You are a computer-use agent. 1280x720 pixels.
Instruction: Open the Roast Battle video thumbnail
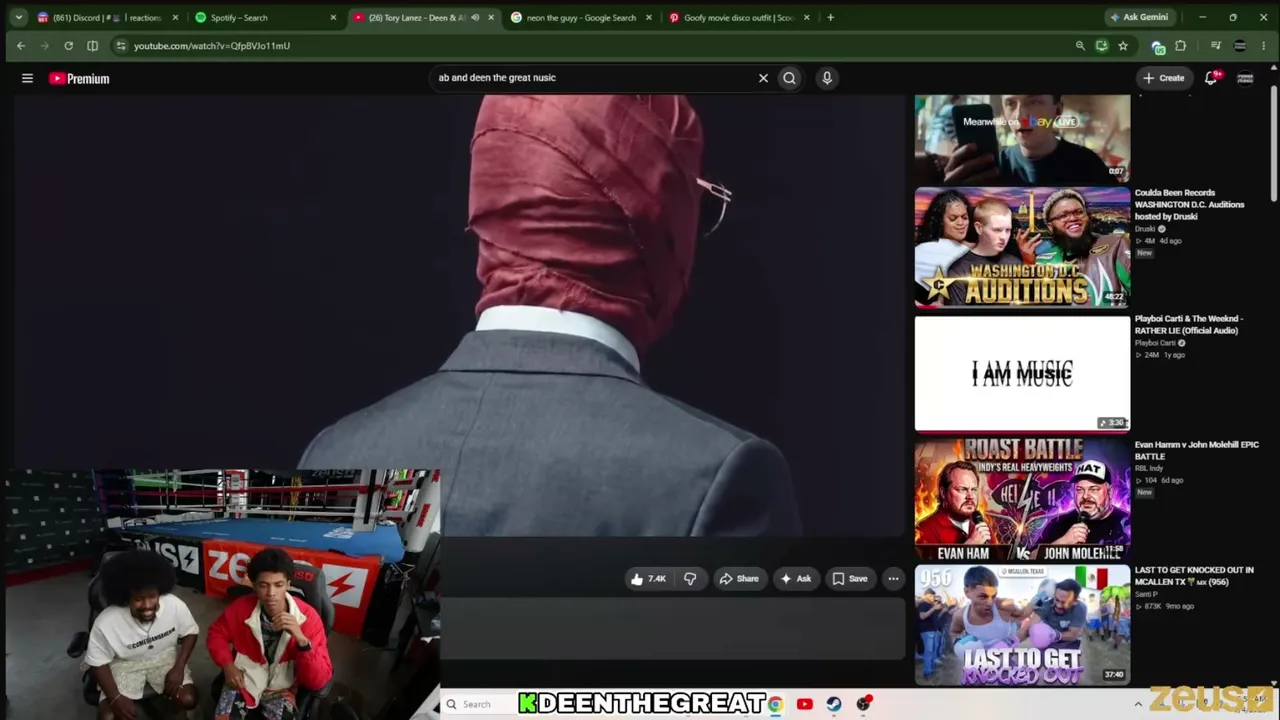click(1022, 499)
